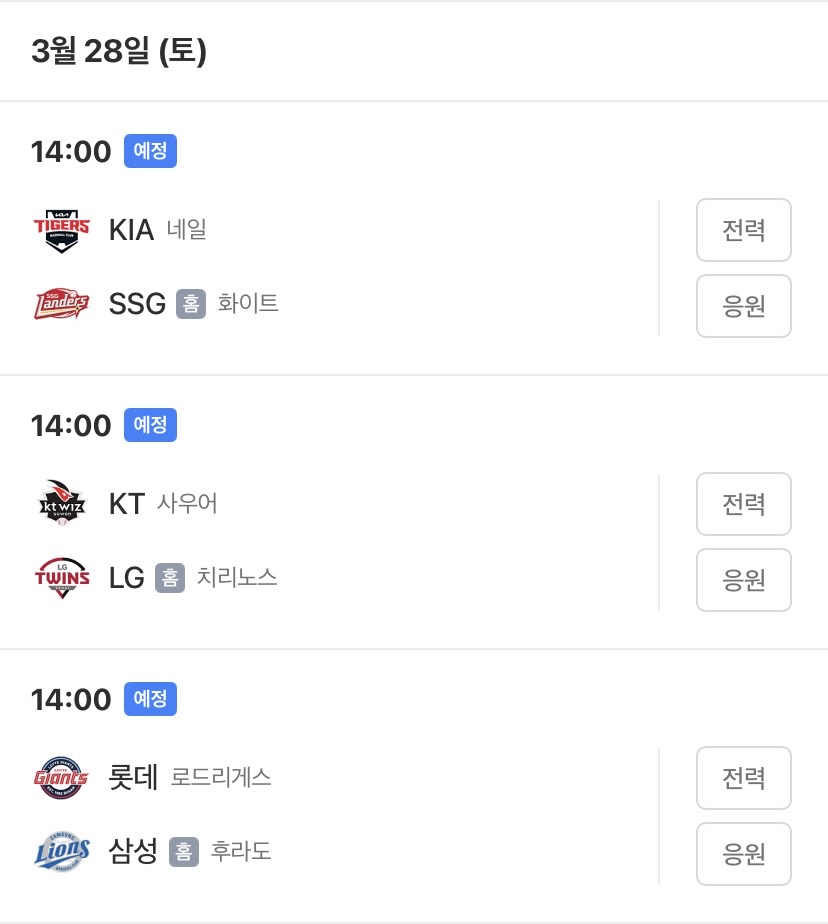Click the LG Twins team logo
The image size is (828, 924).
tap(61, 578)
